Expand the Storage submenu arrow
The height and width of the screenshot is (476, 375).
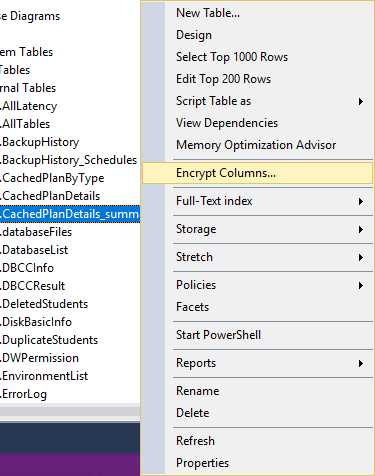[x=361, y=229]
